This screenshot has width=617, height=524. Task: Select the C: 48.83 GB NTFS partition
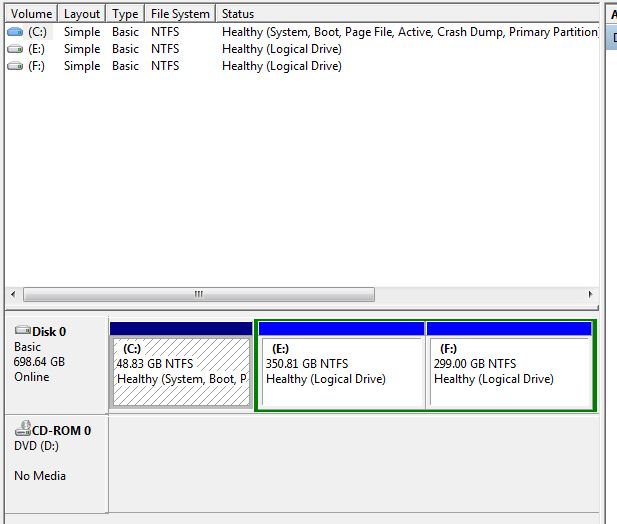point(180,370)
